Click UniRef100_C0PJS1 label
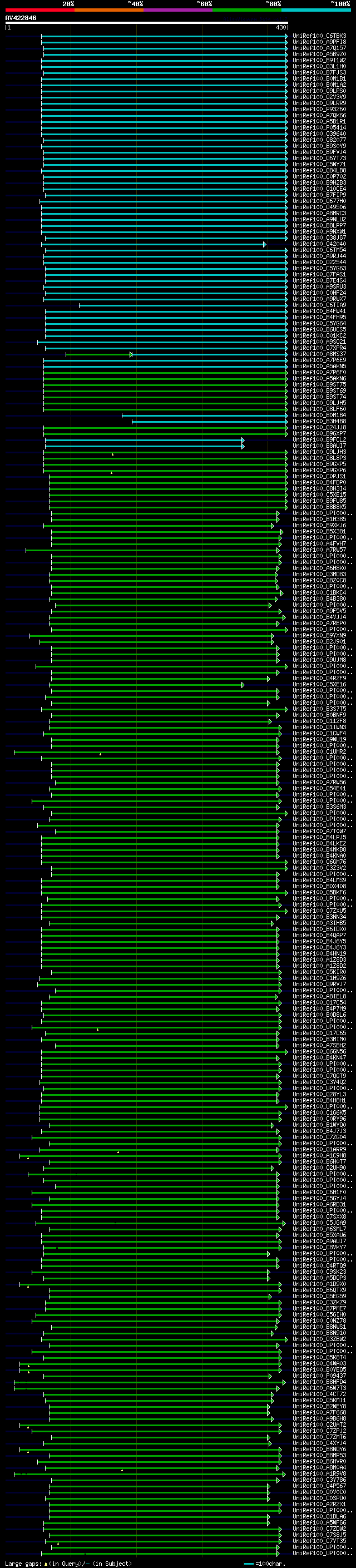The image size is (356, 1568). [x=319, y=477]
